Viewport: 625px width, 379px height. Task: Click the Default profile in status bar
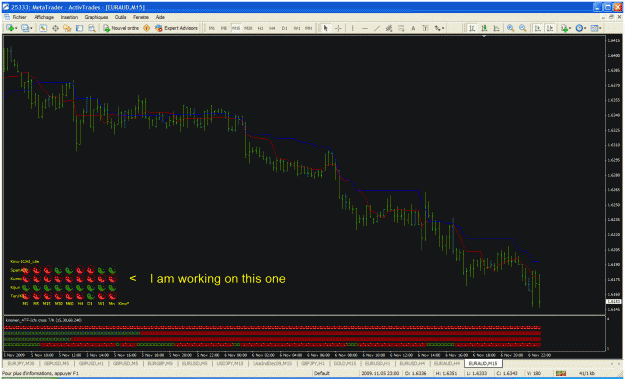[x=321, y=373]
